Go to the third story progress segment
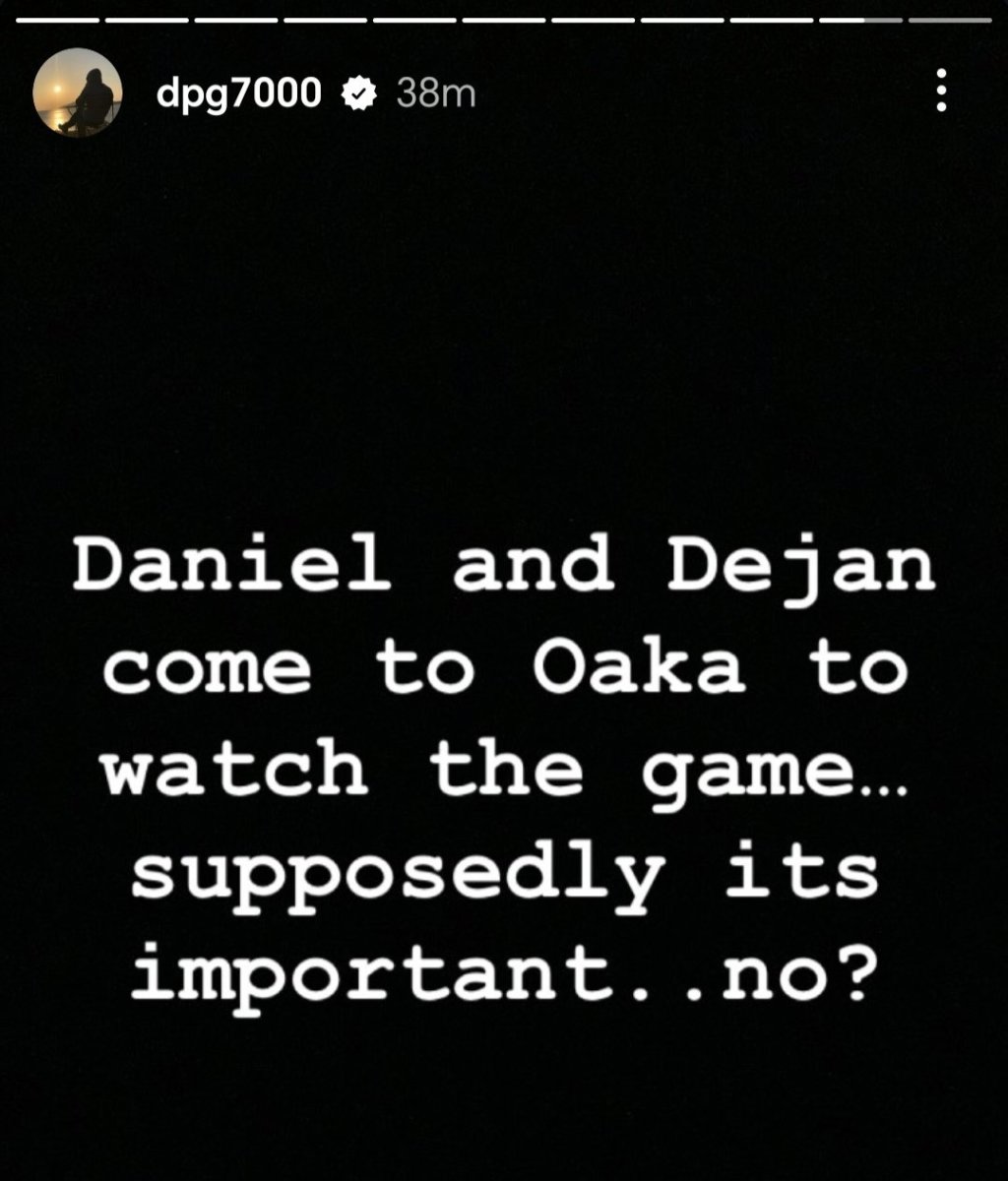The width and height of the screenshot is (1008, 1181). pyautogui.click(x=236, y=20)
